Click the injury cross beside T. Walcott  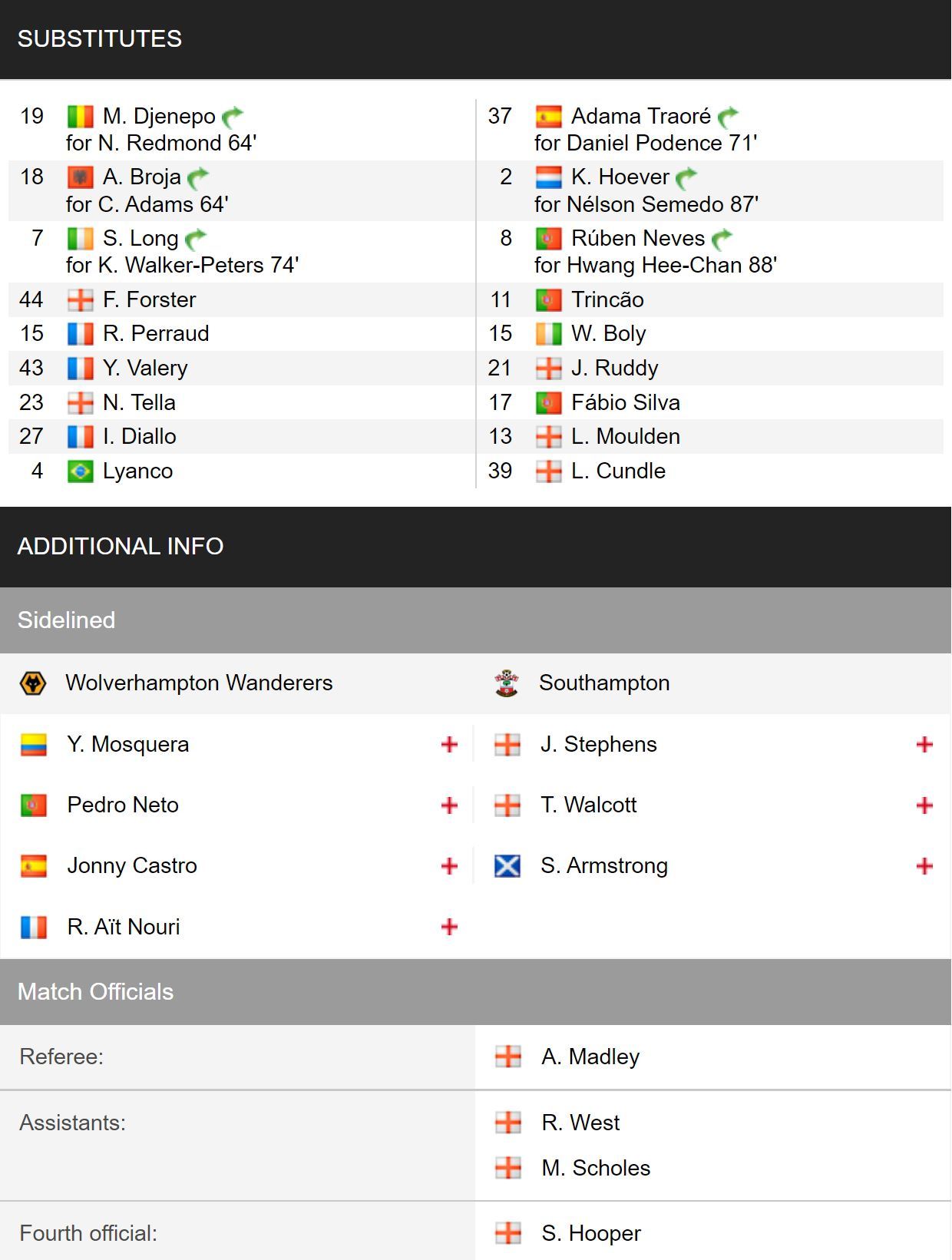[x=924, y=805]
